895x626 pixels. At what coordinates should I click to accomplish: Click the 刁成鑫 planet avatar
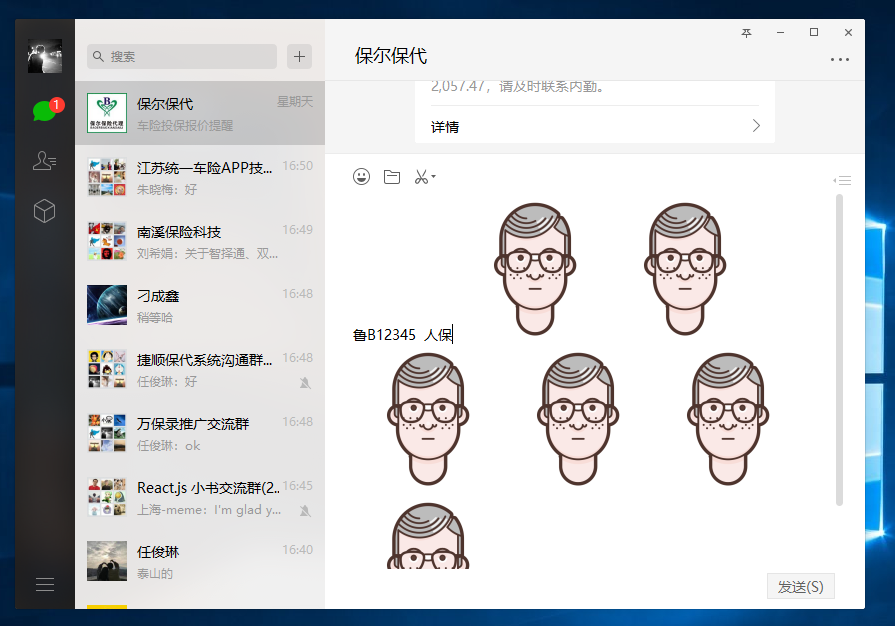coord(107,305)
